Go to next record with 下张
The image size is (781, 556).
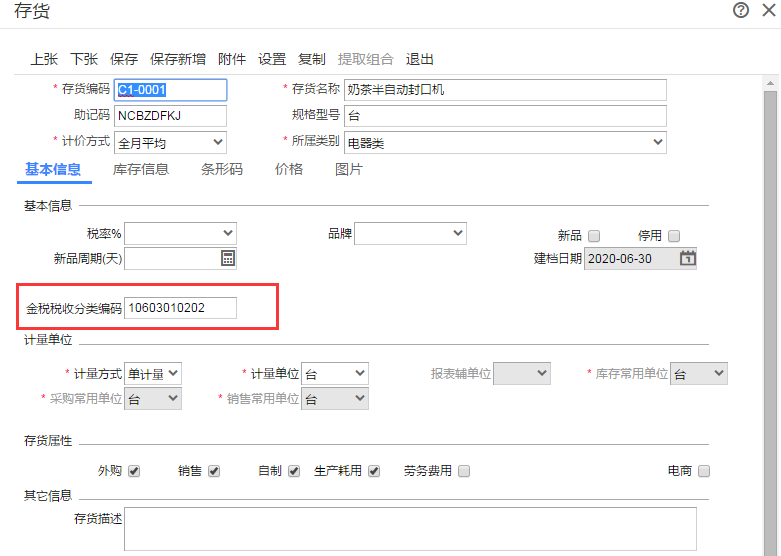point(84,59)
